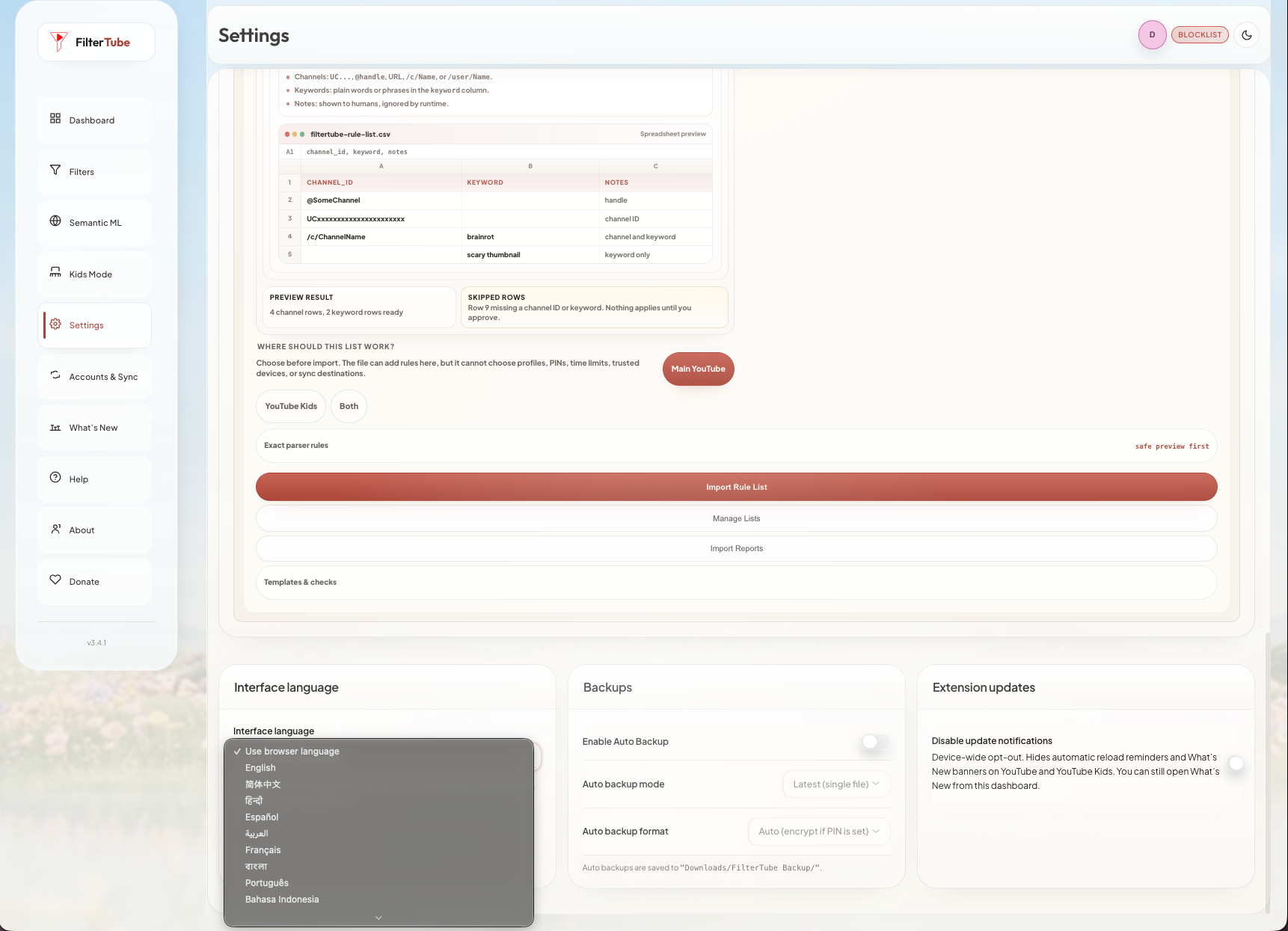This screenshot has height=931, width=1288.
Task: Click Import Reports button
Action: 736,548
